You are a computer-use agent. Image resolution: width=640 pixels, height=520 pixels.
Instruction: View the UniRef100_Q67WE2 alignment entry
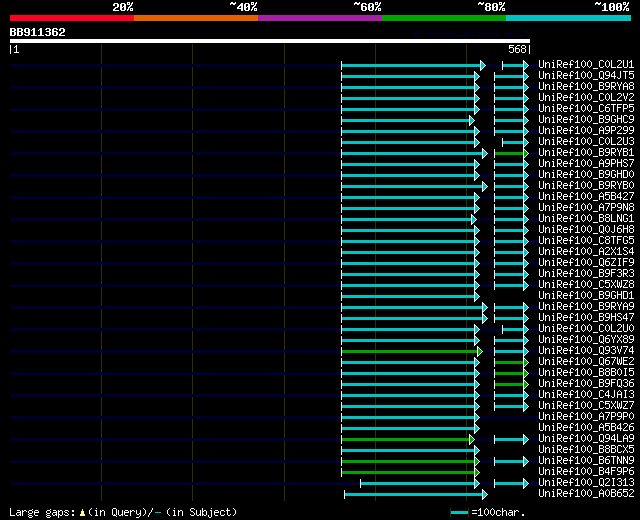pyautogui.click(x=586, y=362)
